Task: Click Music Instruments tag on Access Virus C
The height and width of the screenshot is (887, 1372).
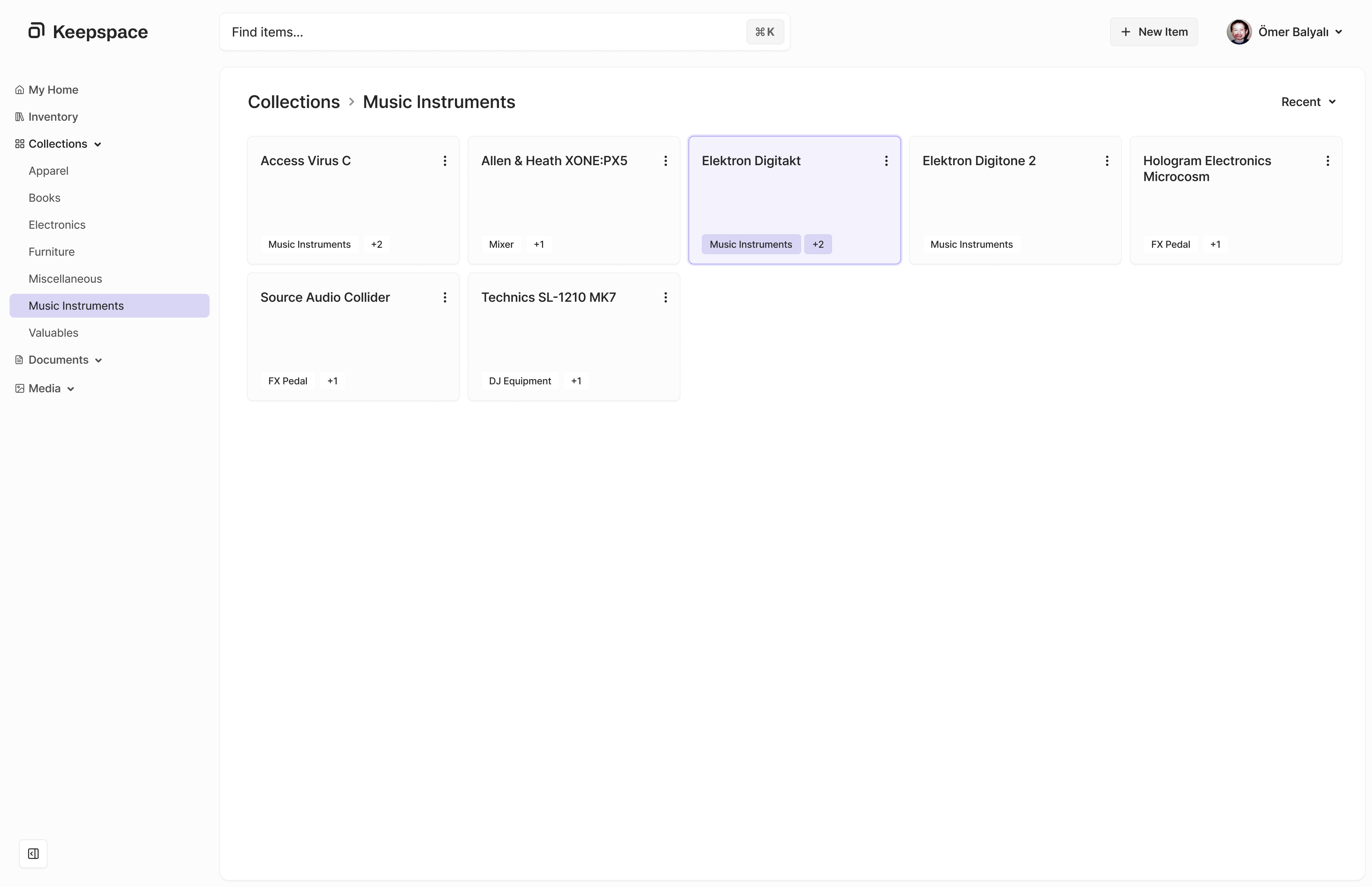Action: pyautogui.click(x=309, y=244)
